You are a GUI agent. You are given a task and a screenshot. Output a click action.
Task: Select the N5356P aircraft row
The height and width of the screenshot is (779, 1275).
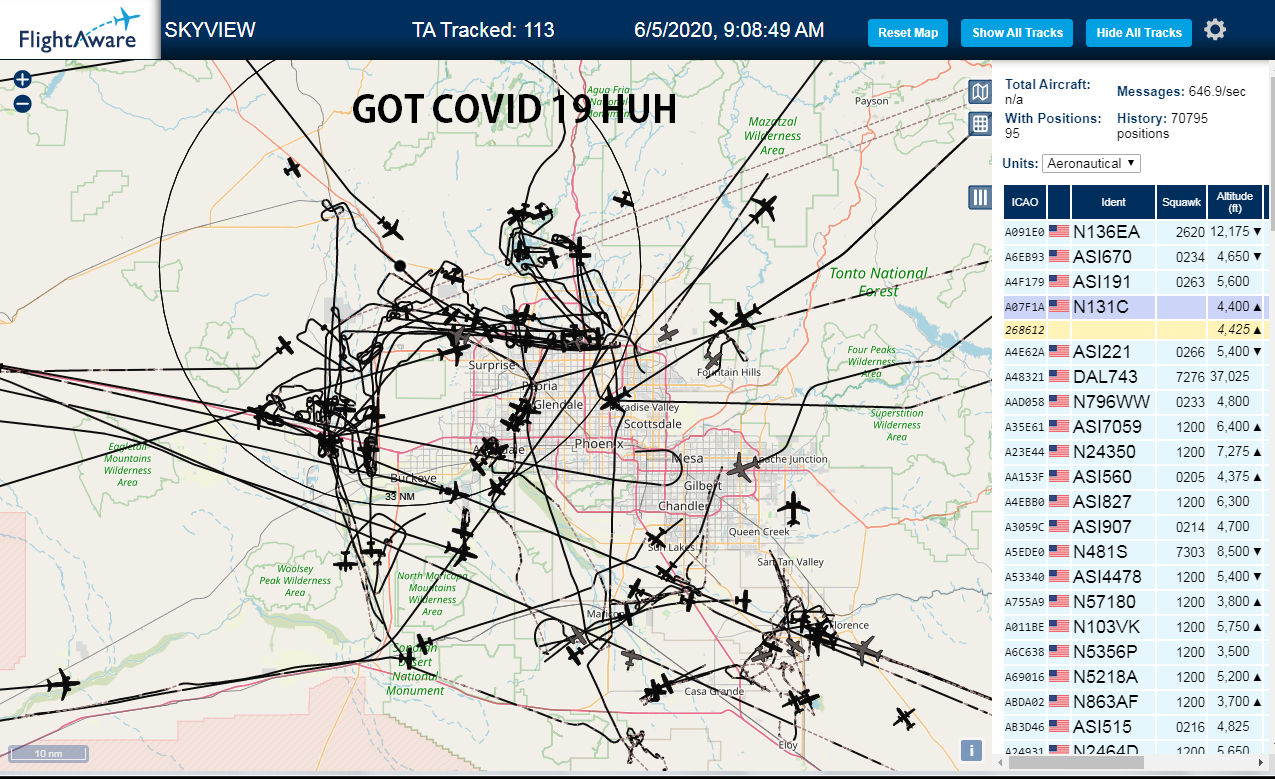(x=1135, y=652)
